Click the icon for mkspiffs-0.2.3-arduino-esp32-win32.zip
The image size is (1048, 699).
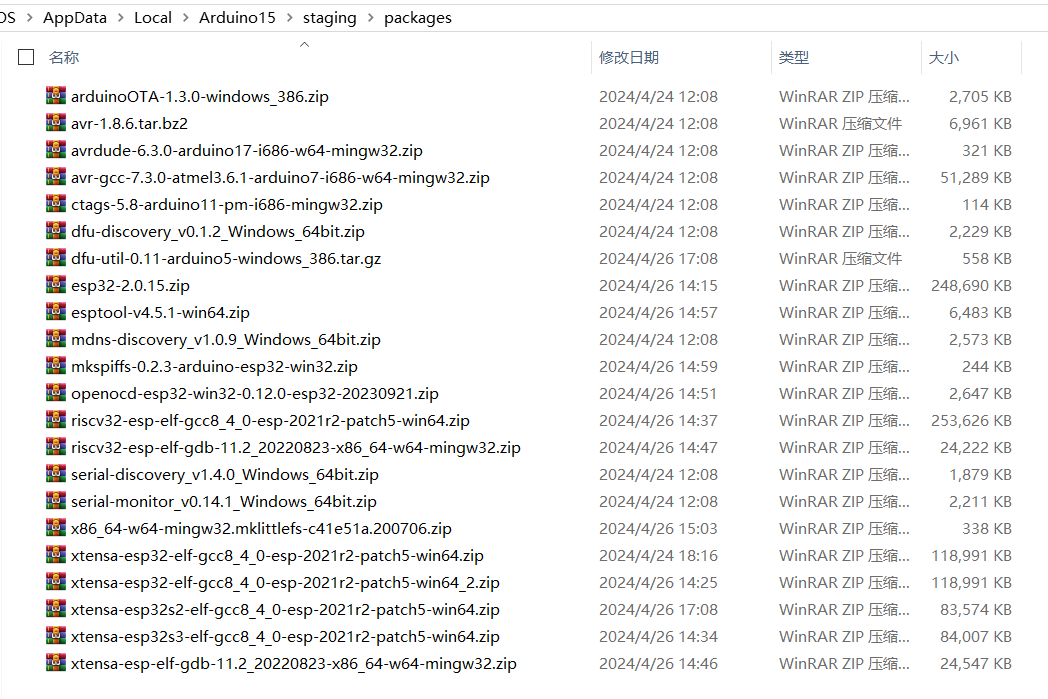coord(56,366)
